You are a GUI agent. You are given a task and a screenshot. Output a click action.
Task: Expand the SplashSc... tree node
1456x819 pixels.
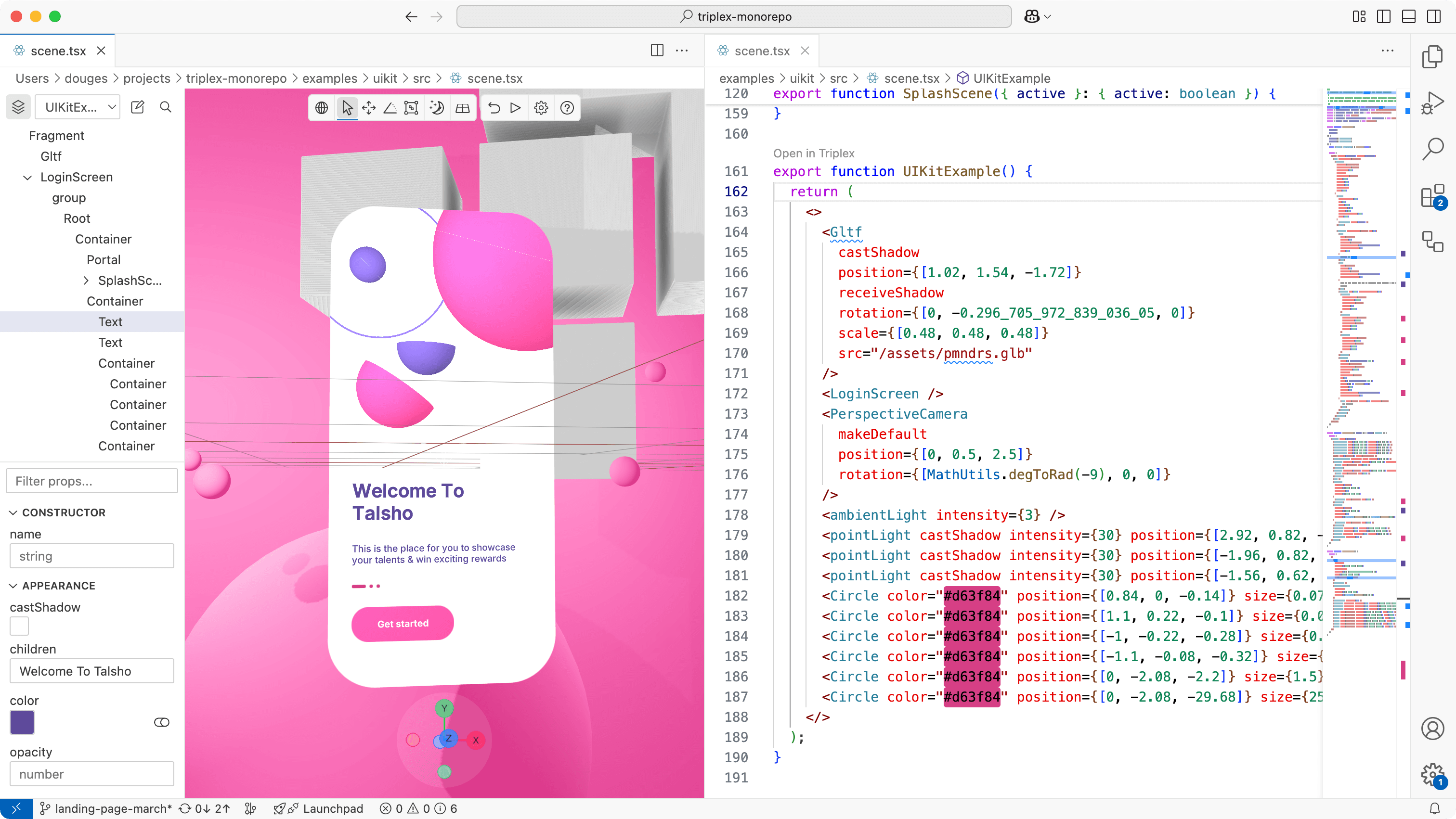86,281
